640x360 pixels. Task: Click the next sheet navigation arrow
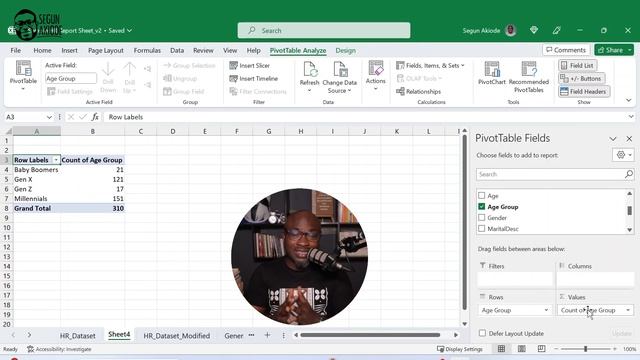[x=29, y=335]
